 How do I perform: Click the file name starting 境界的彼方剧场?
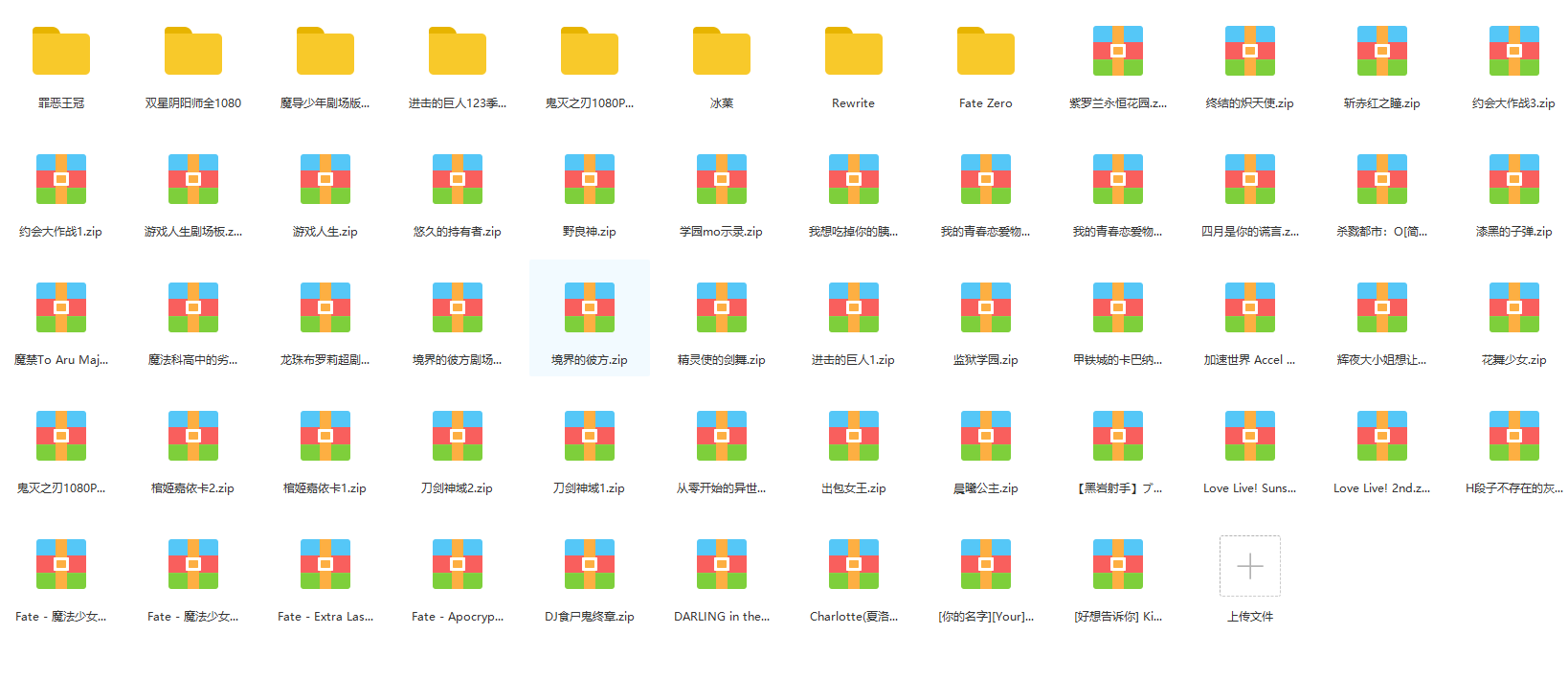point(458,360)
